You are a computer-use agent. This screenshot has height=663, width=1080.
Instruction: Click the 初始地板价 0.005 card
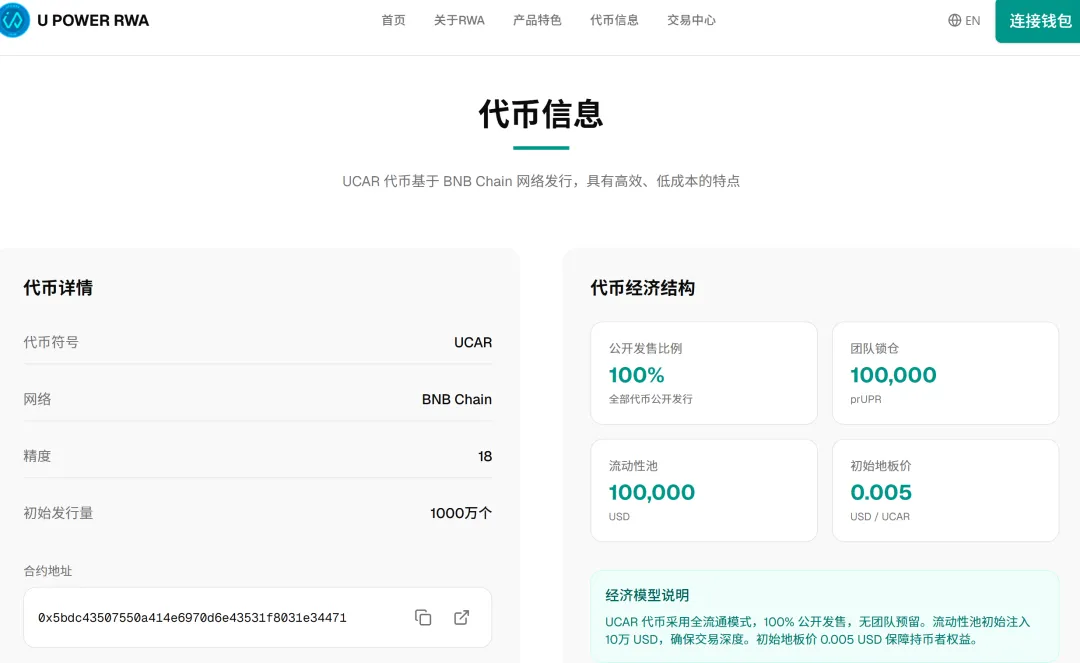pyautogui.click(x=945, y=491)
